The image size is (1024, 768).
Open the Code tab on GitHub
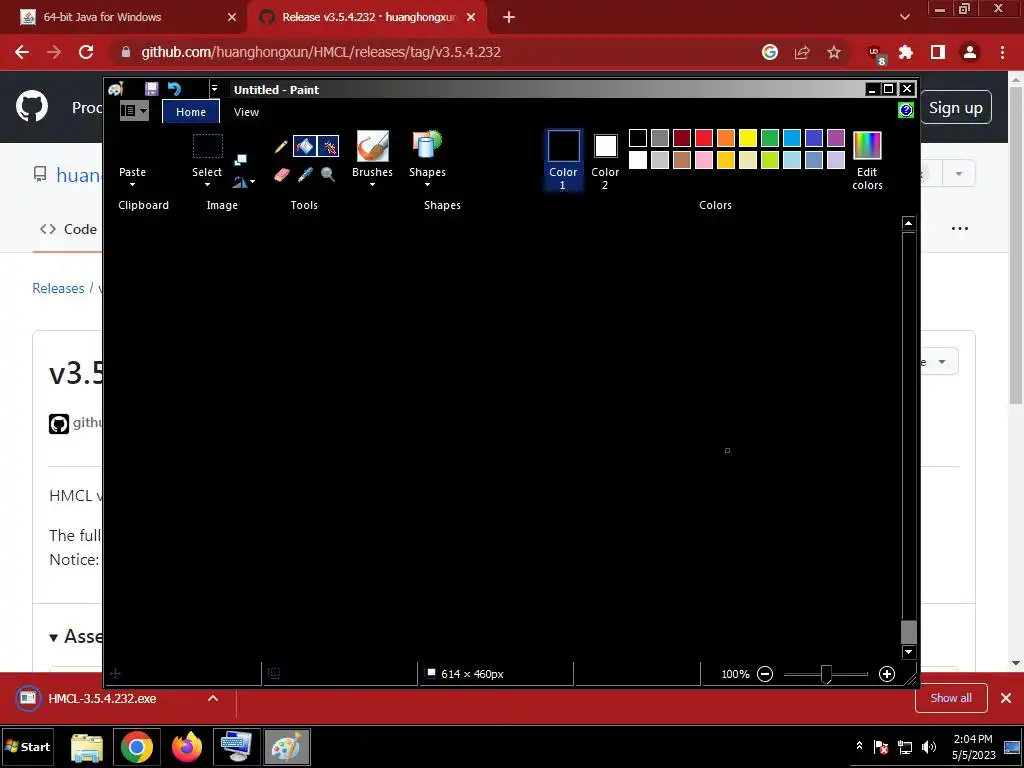point(68,229)
